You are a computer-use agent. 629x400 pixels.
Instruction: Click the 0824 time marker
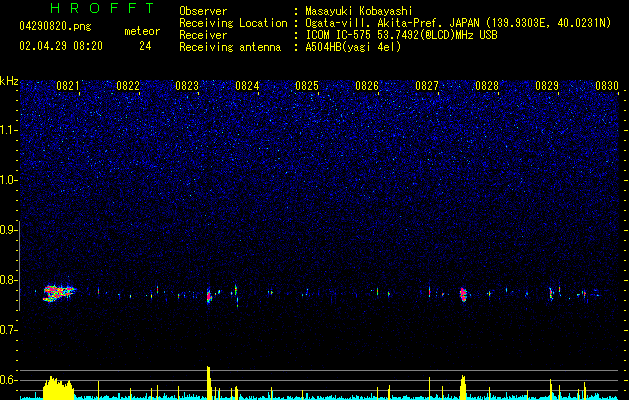pos(247,86)
